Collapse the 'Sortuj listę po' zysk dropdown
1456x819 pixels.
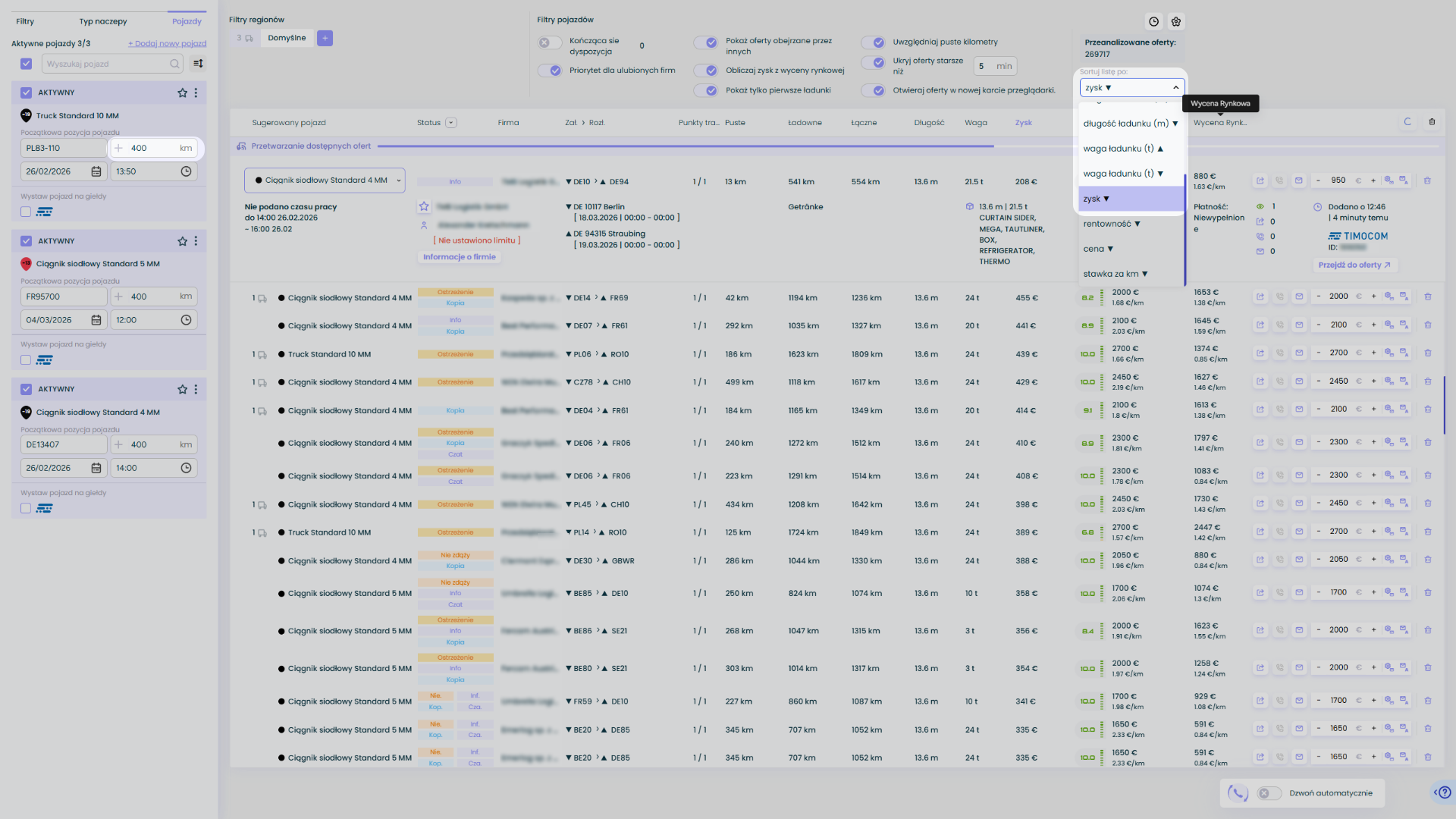click(1175, 88)
